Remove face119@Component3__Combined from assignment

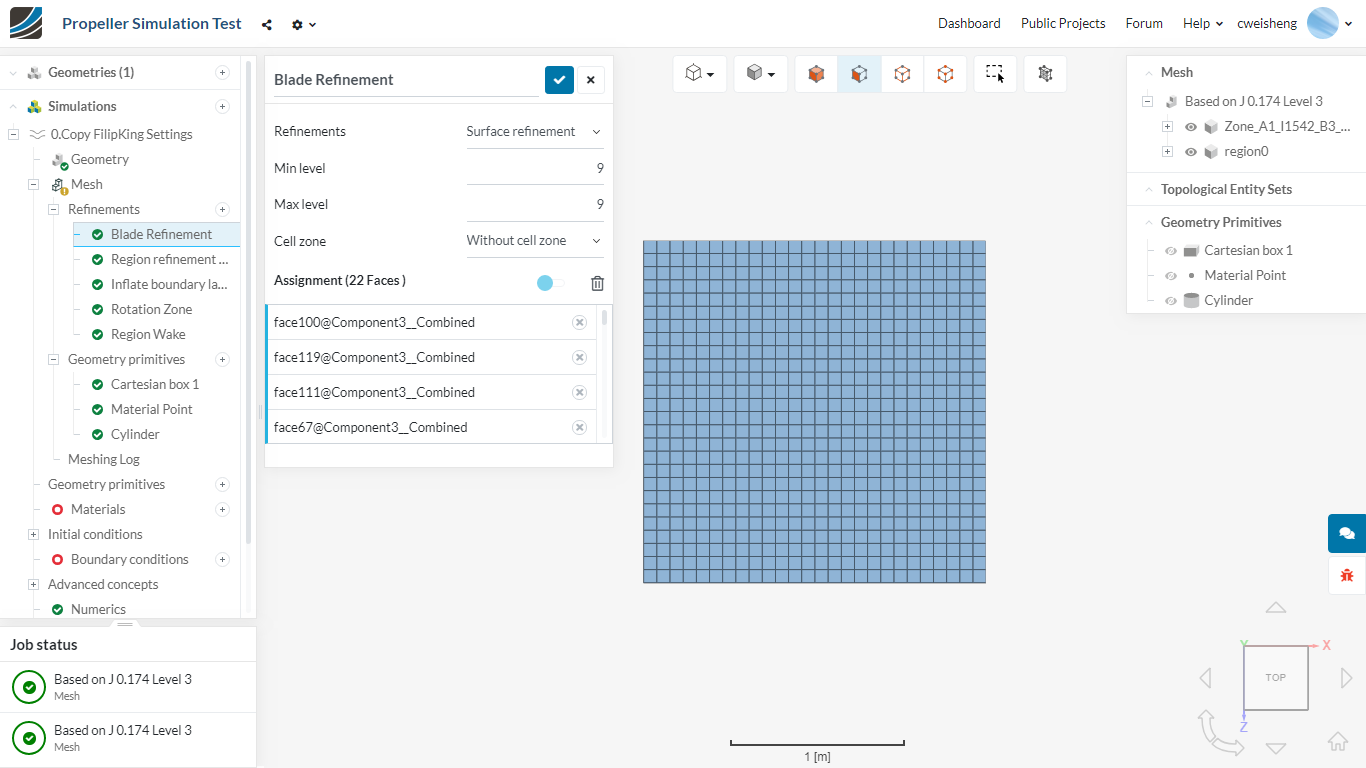pyautogui.click(x=579, y=357)
